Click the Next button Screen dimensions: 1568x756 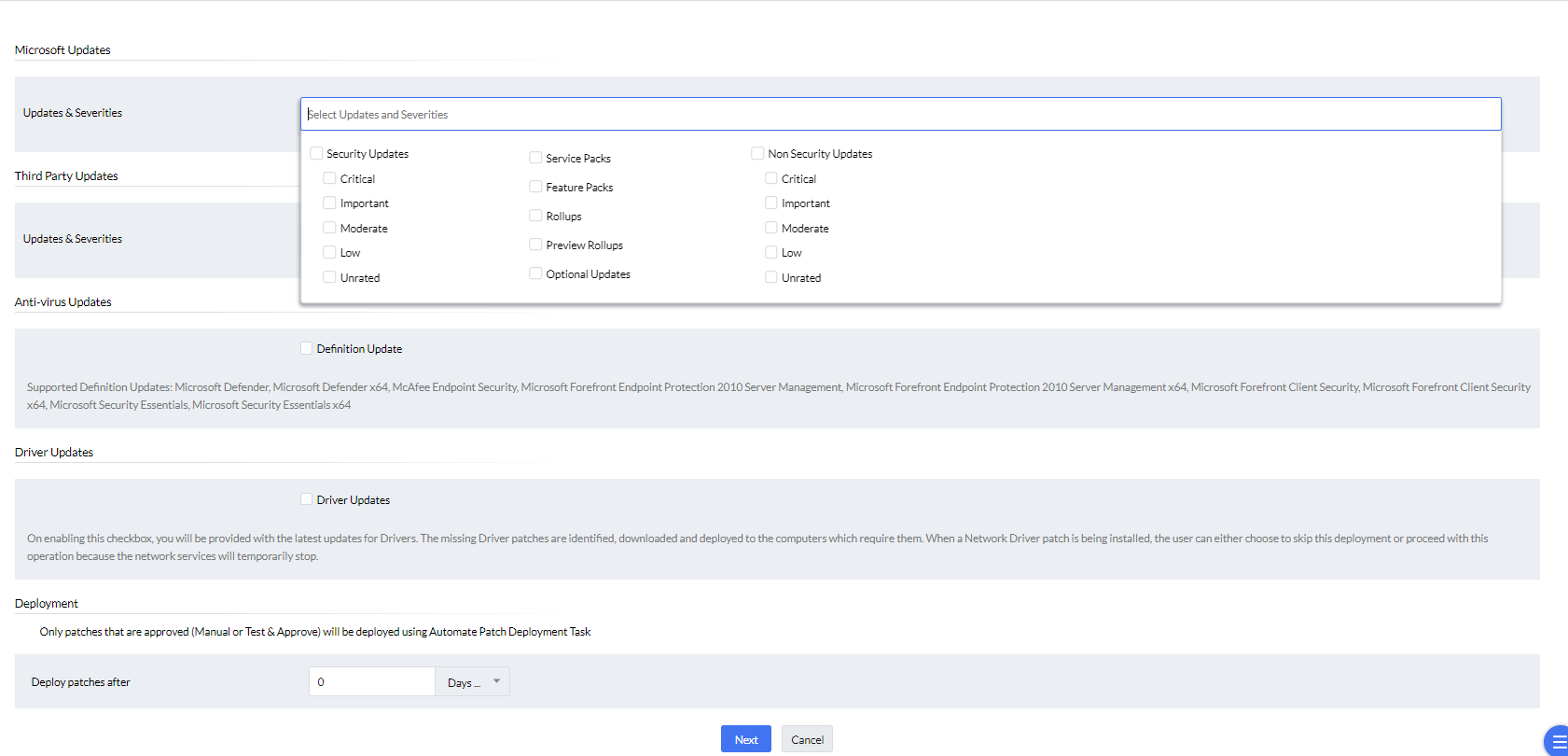[x=745, y=739]
